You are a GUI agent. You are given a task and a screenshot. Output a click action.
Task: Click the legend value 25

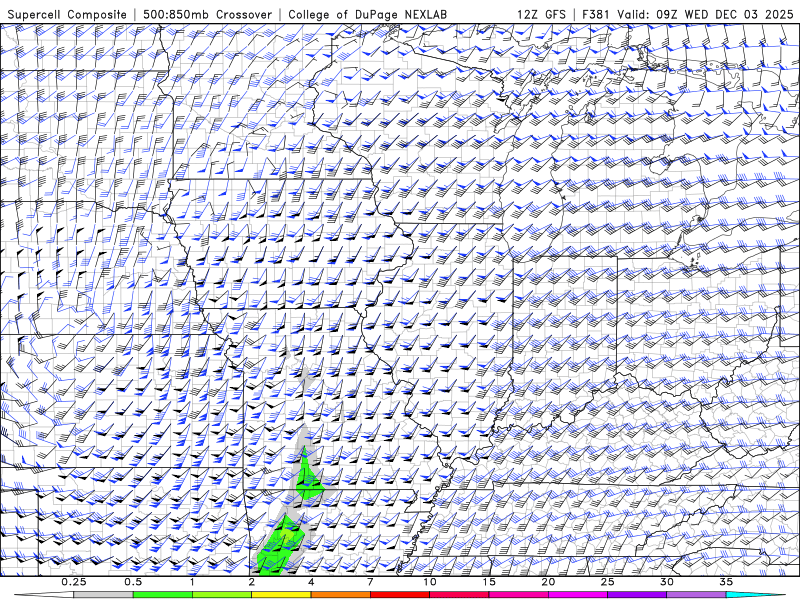[607, 582]
